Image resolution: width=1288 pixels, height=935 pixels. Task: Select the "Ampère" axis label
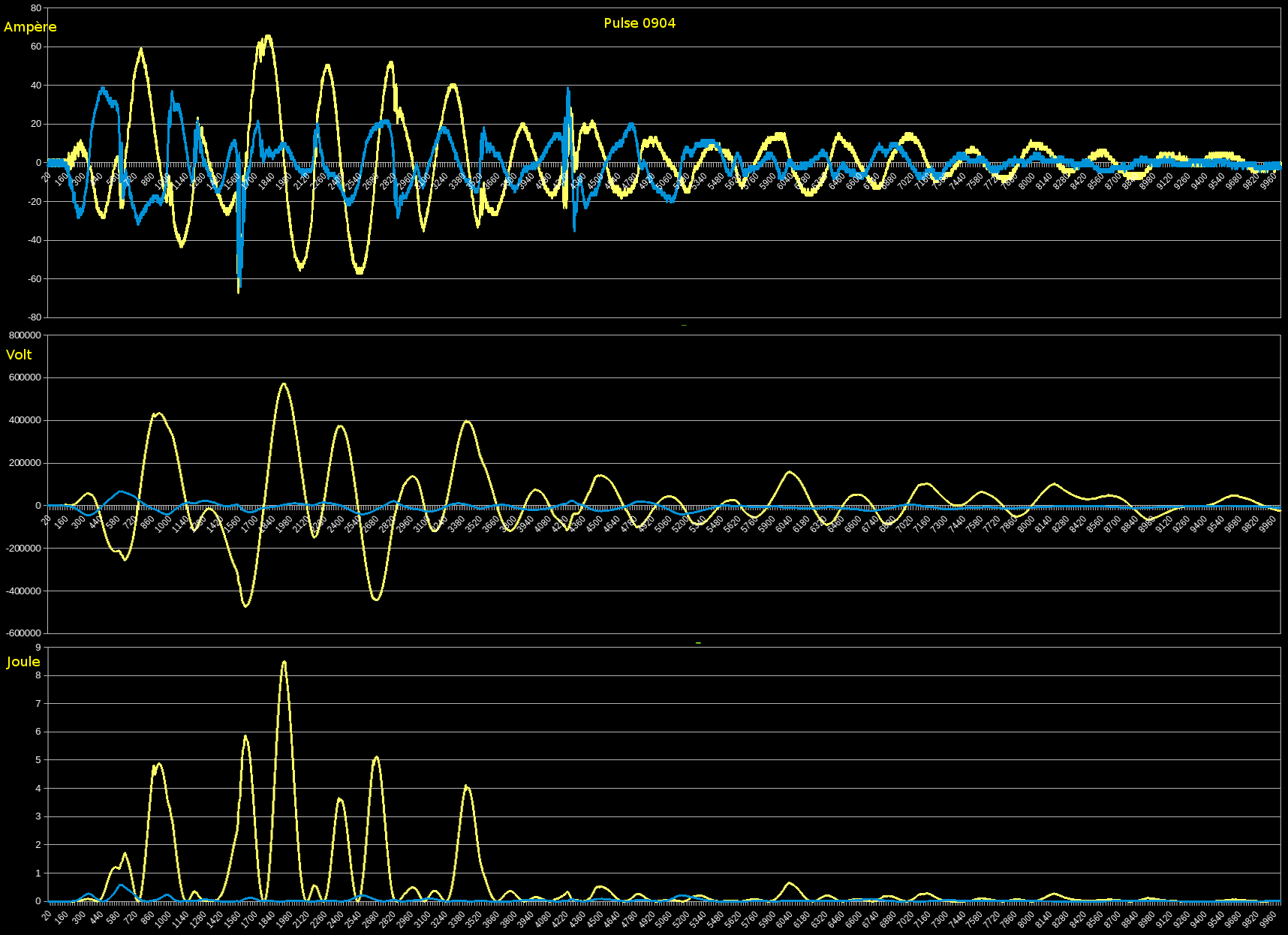30,27
